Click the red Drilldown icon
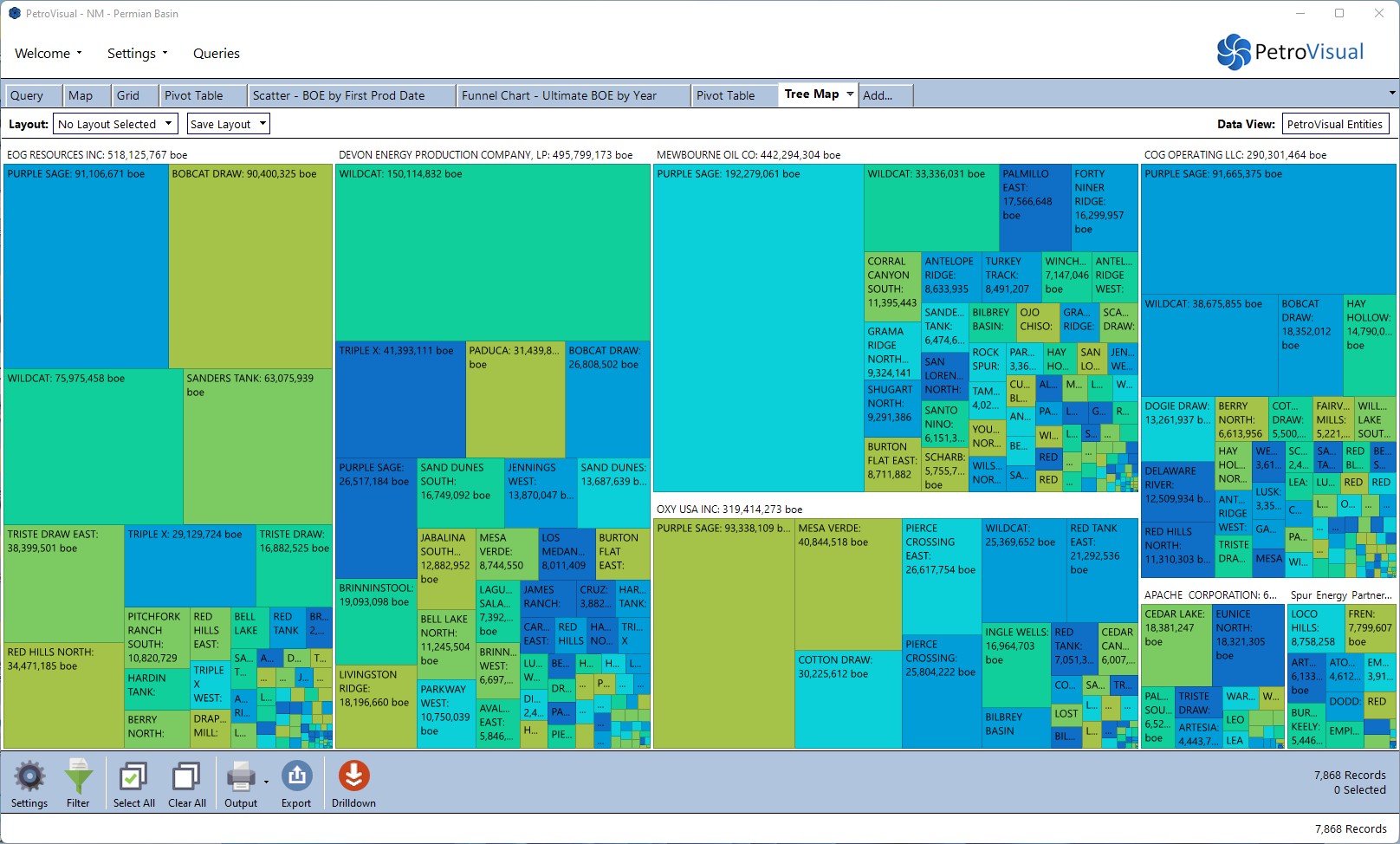1400x844 pixels. (x=353, y=776)
